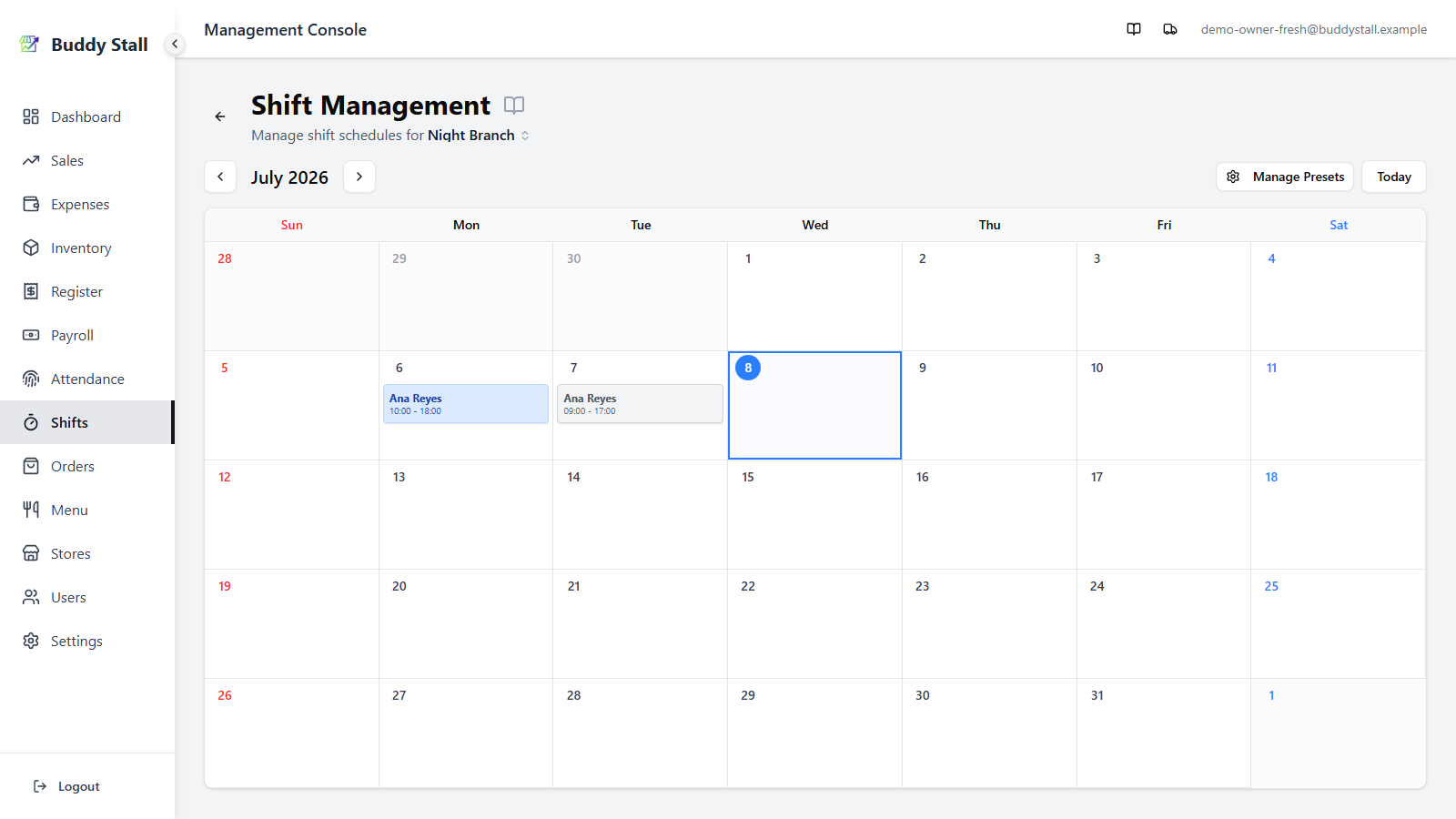Viewport: 1456px width, 819px height.
Task: Collapse the sidebar with the chevron button
Action: [175, 44]
